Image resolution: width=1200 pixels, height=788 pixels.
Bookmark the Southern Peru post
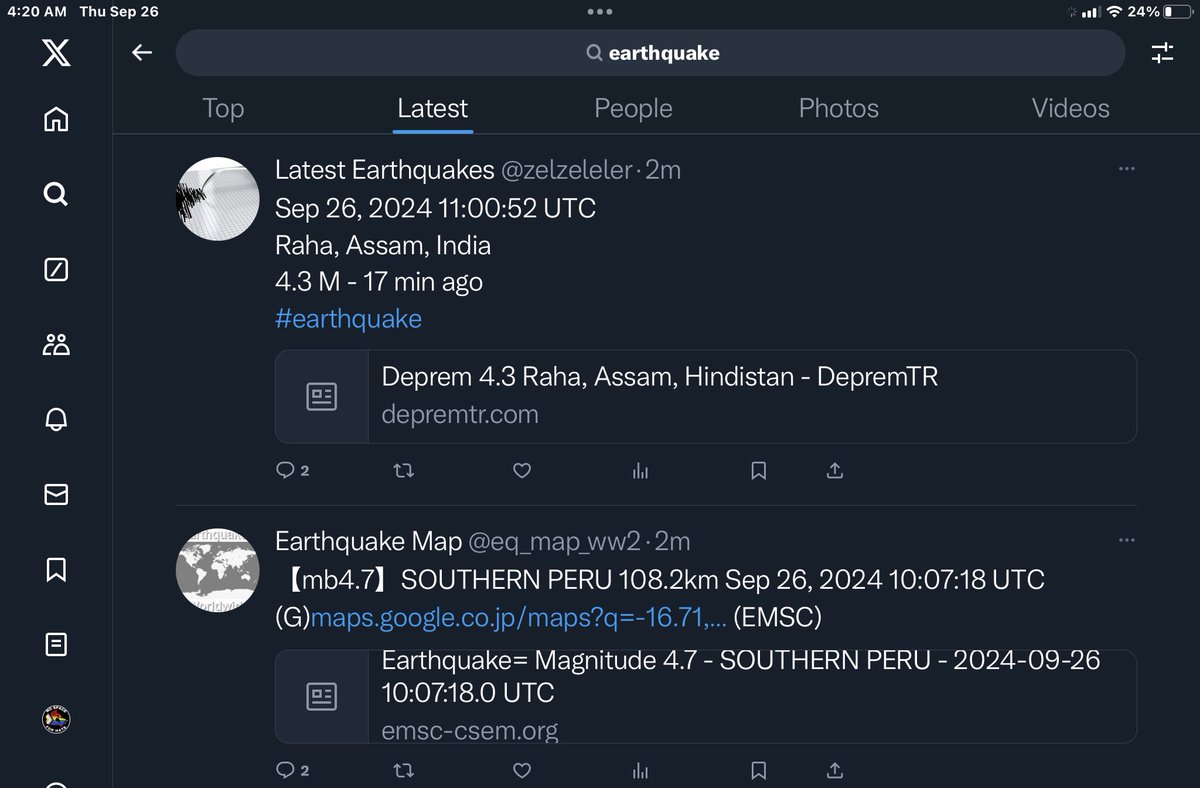point(758,770)
